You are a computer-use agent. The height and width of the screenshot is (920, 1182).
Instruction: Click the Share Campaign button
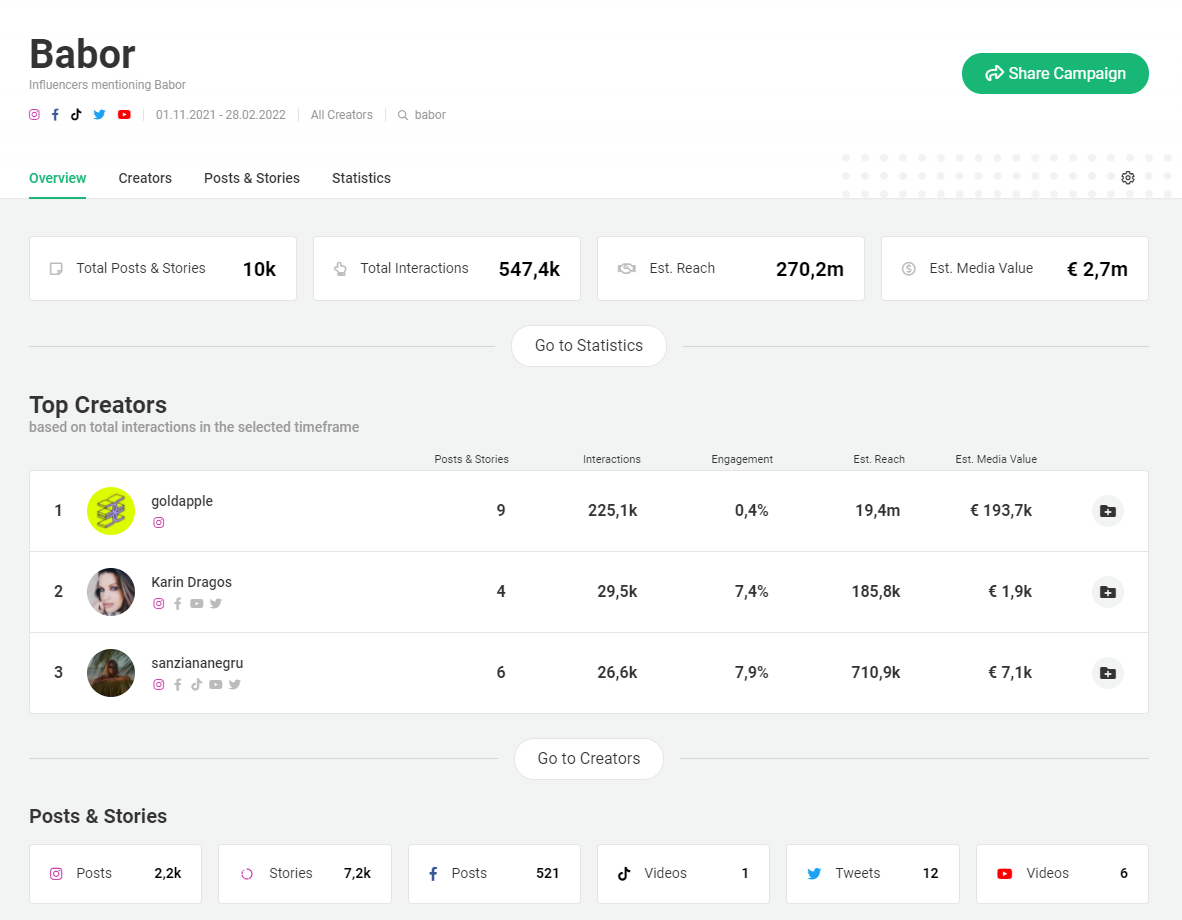click(1055, 73)
